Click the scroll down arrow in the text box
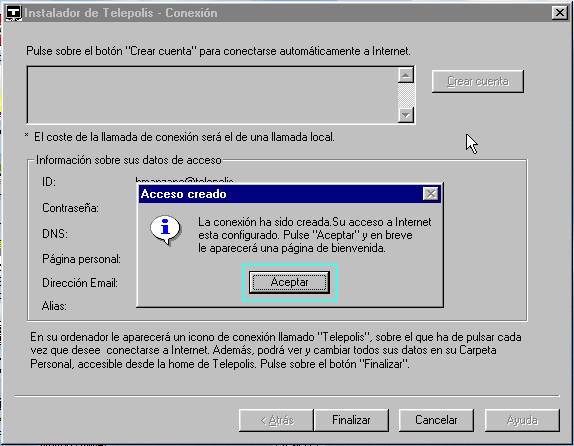 coord(406,115)
